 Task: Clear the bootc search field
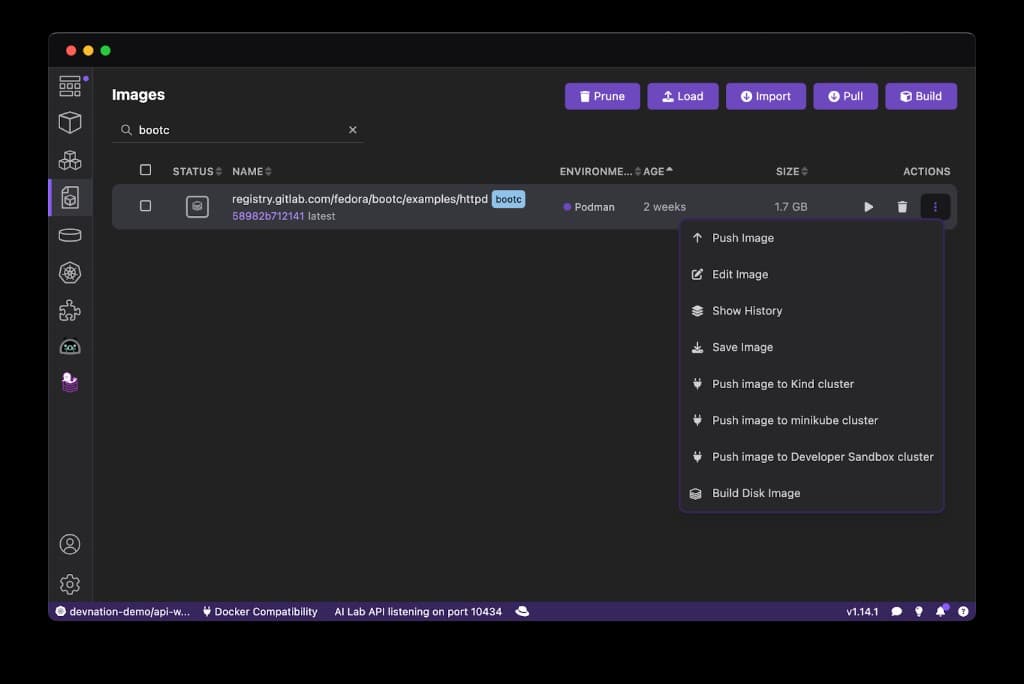tap(352, 129)
